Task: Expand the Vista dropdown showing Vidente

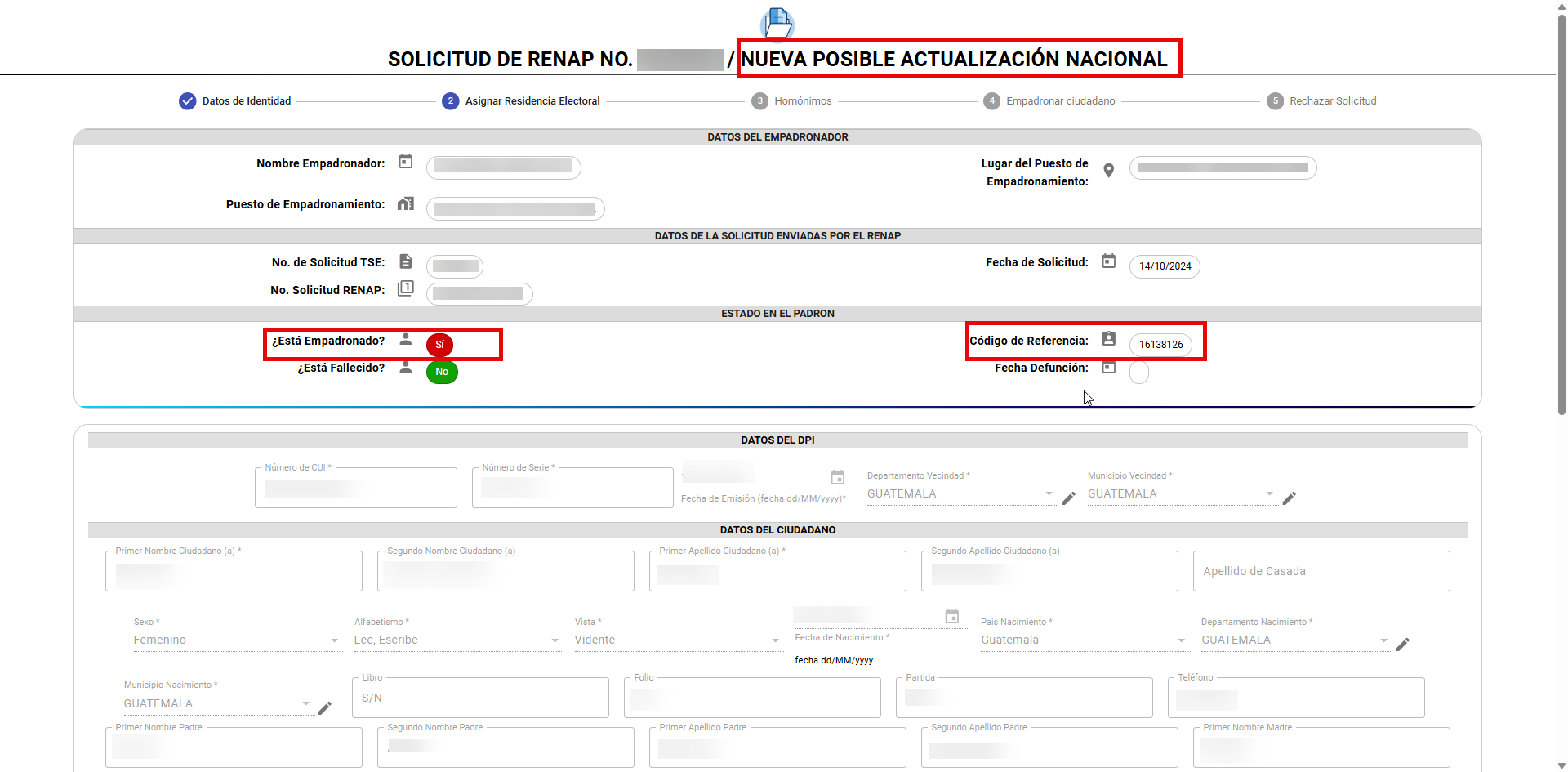Action: (x=677, y=640)
